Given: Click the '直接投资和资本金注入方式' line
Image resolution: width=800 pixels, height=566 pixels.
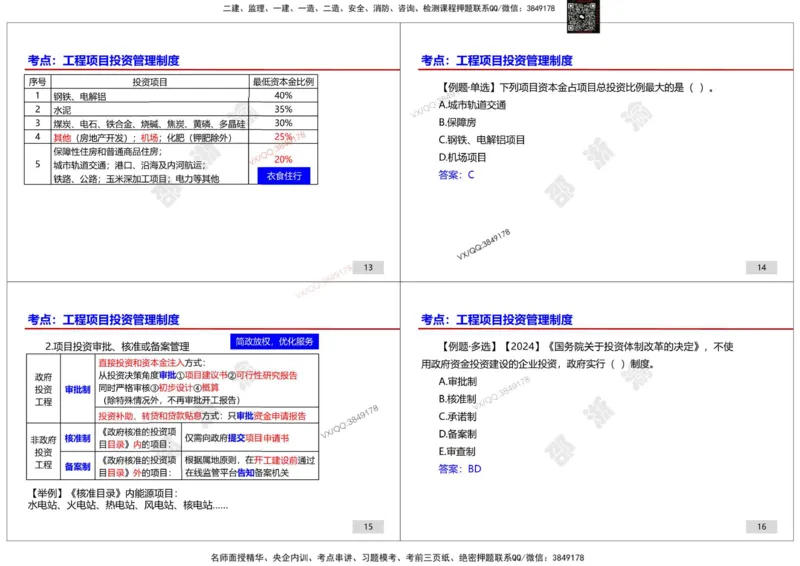Looking at the screenshot, I should tap(152, 362).
